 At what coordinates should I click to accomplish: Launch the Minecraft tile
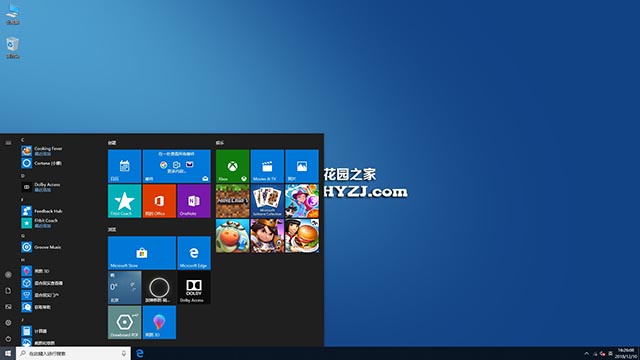232,201
